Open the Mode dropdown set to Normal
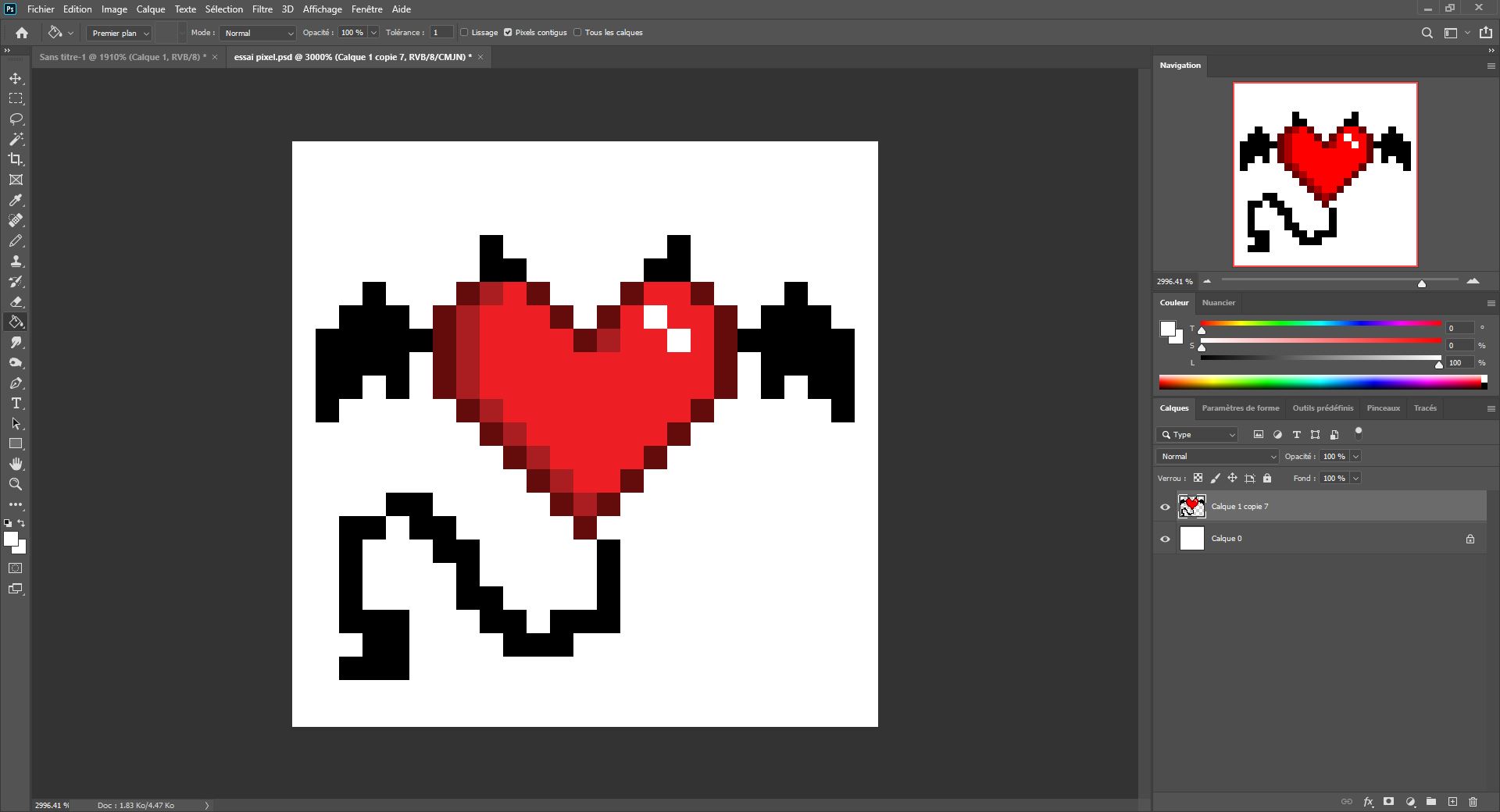This screenshot has width=1500, height=812. pyautogui.click(x=258, y=33)
